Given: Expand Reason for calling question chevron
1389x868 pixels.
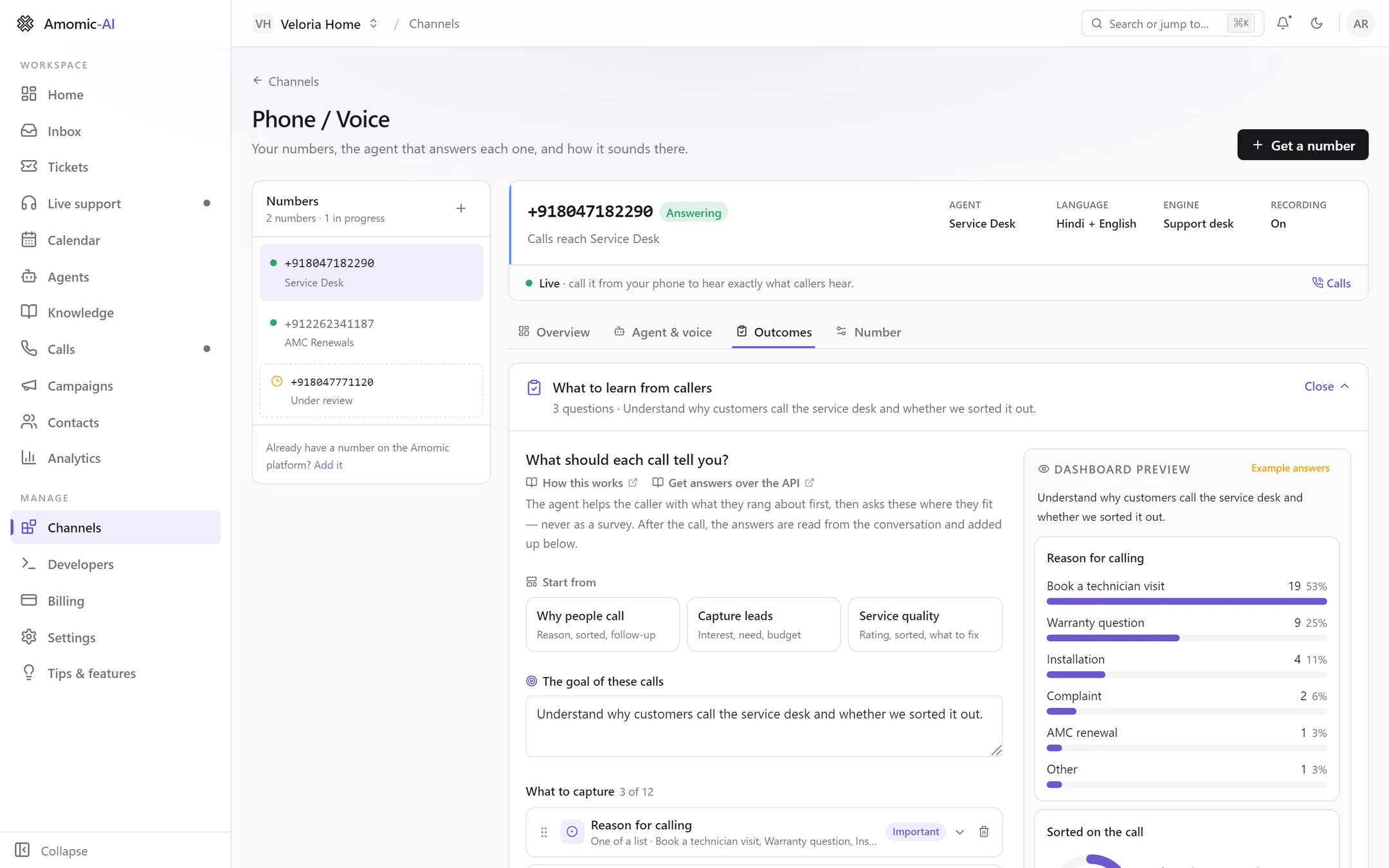Looking at the screenshot, I should coord(959,831).
